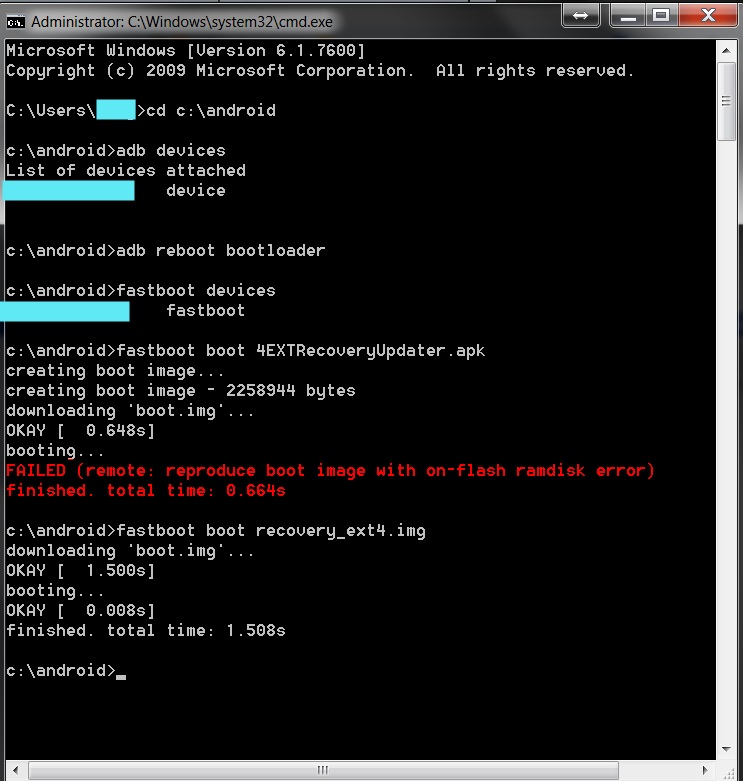The image size is (743, 781).
Task: Click the red FAILED remote error line
Action: coord(330,471)
